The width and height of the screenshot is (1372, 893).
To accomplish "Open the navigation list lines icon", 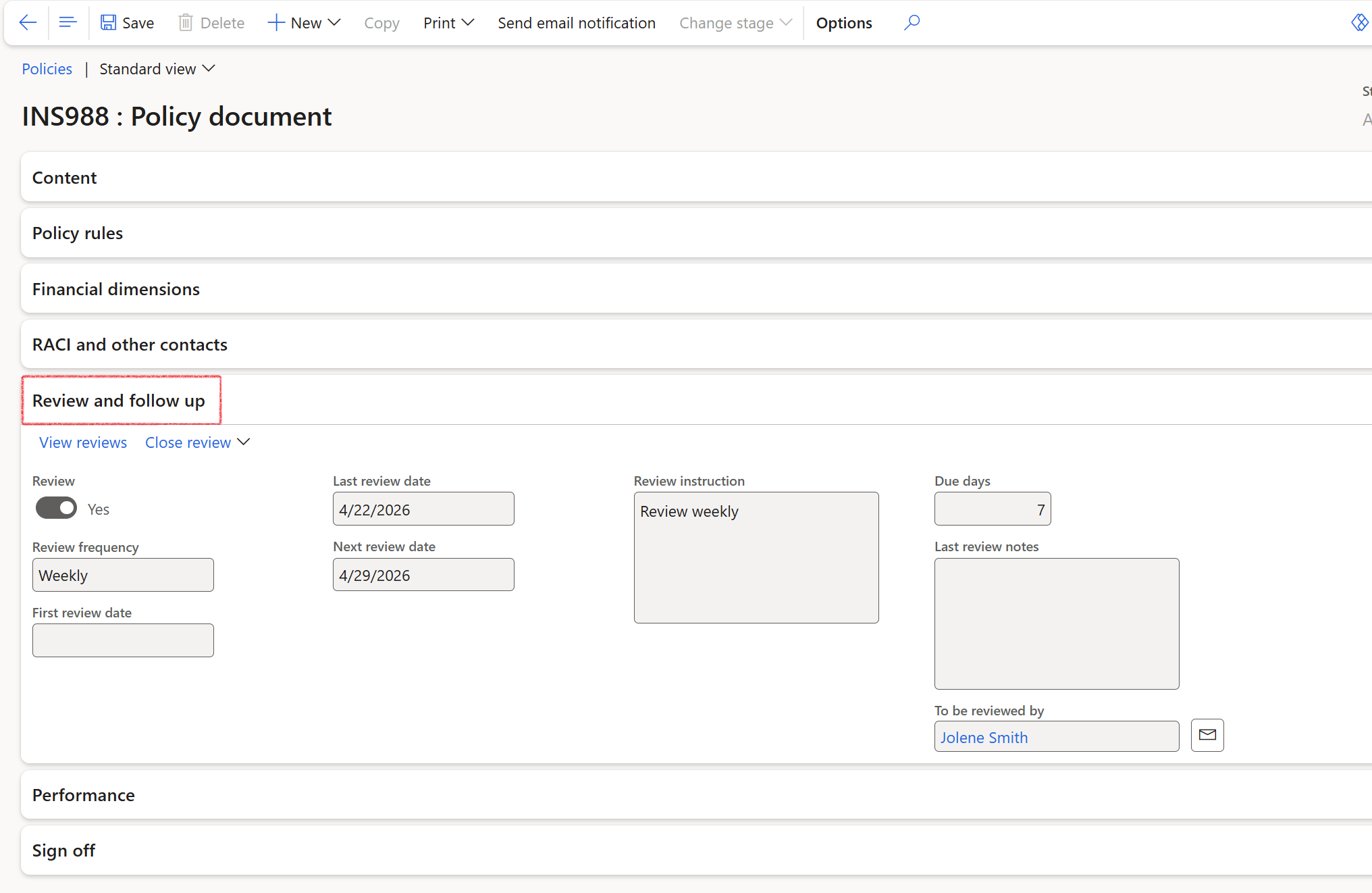I will (68, 23).
